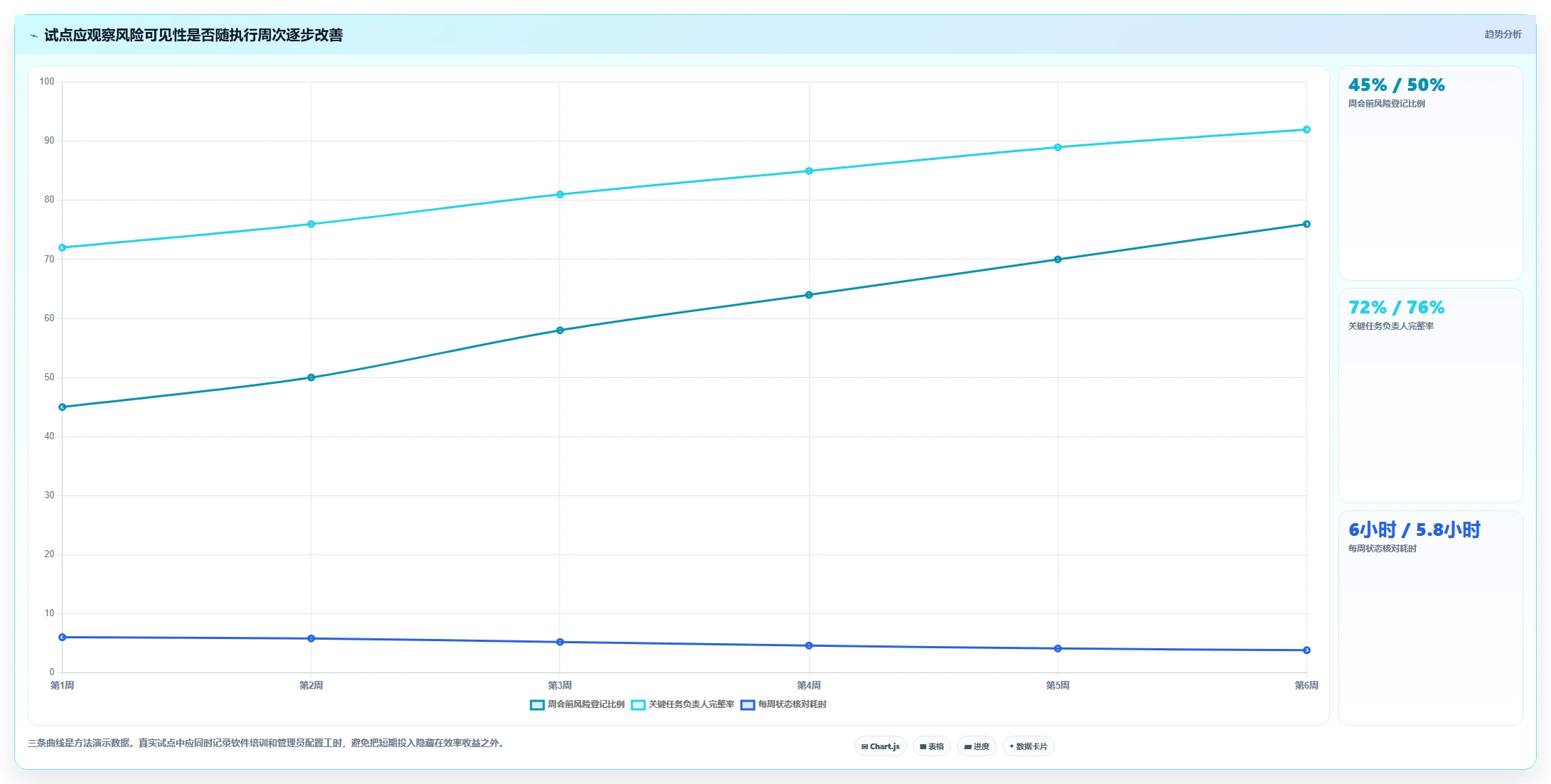This screenshot has width=1551, height=784.
Task: Select the 第6周 point on 关键任务负责人完整率 line
Action: (1306, 129)
